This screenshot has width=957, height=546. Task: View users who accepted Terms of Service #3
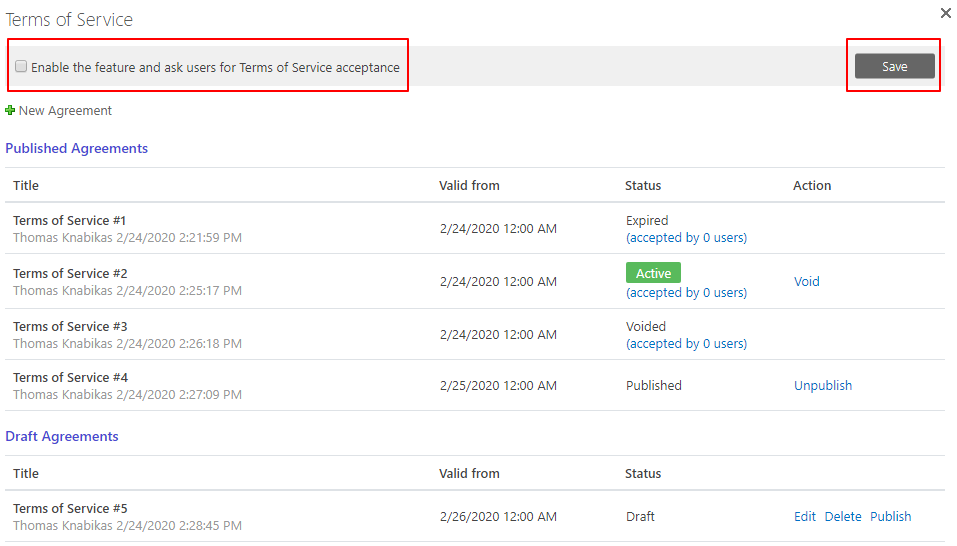(686, 344)
